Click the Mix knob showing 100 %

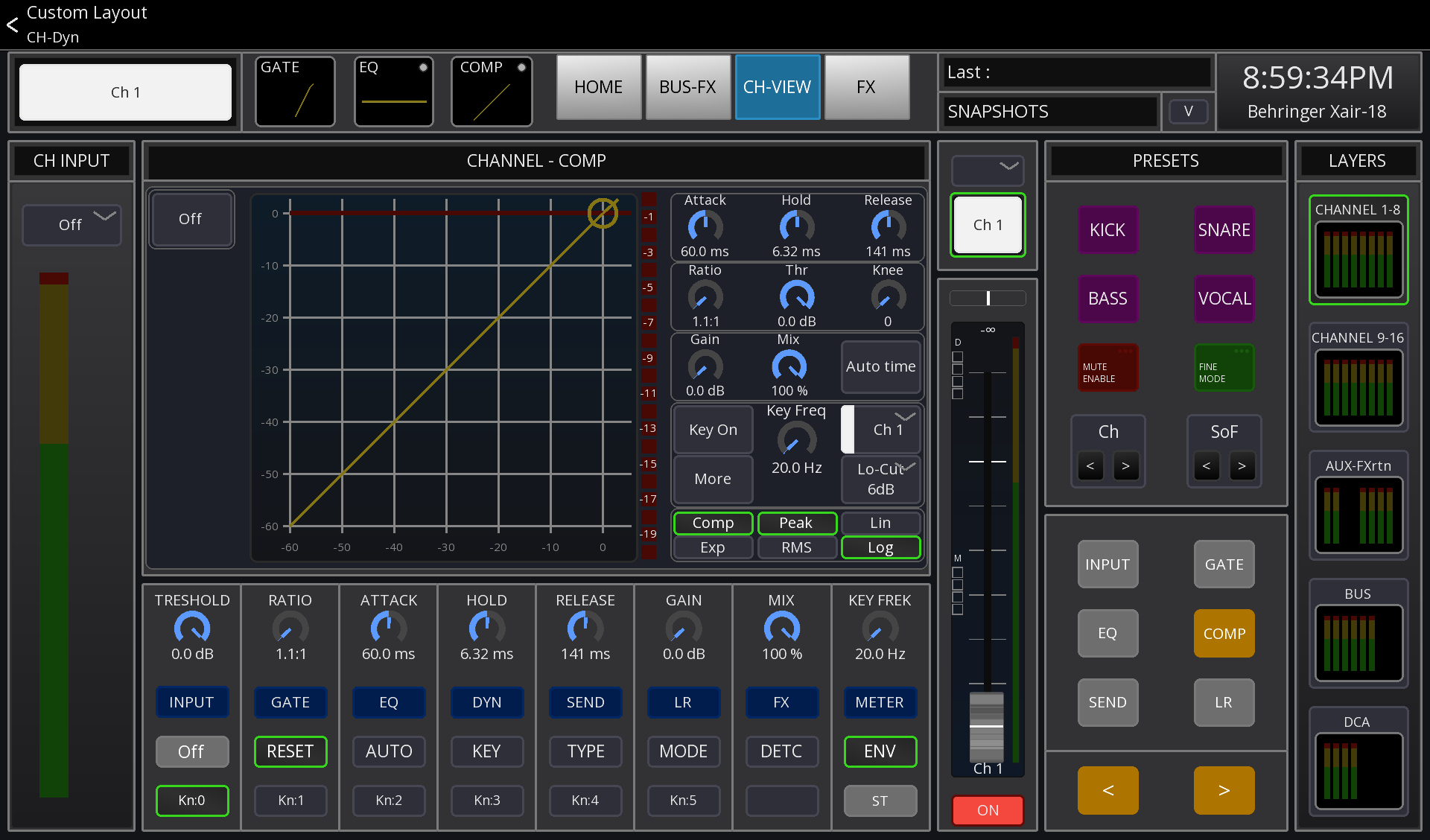[x=789, y=366]
